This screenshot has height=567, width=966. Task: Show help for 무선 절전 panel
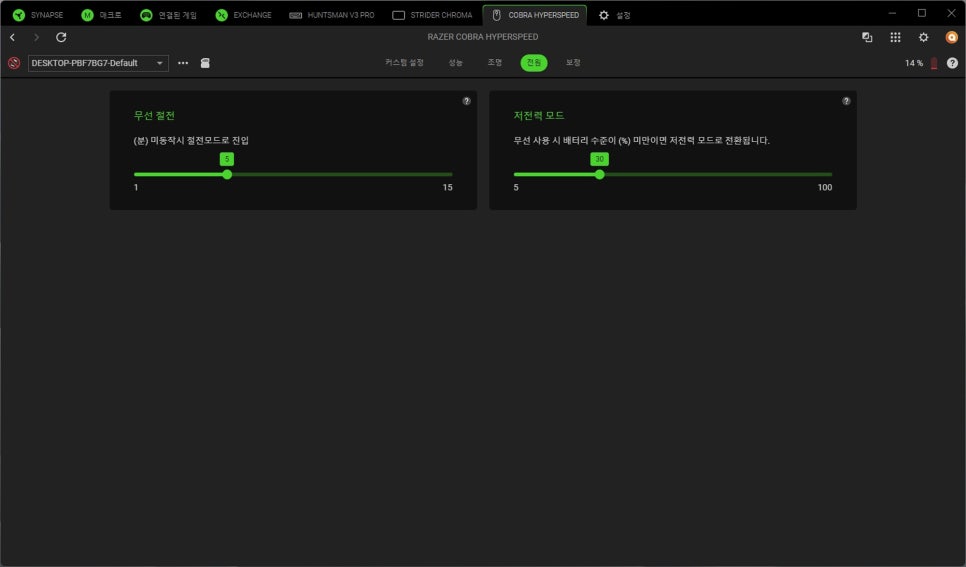point(466,101)
